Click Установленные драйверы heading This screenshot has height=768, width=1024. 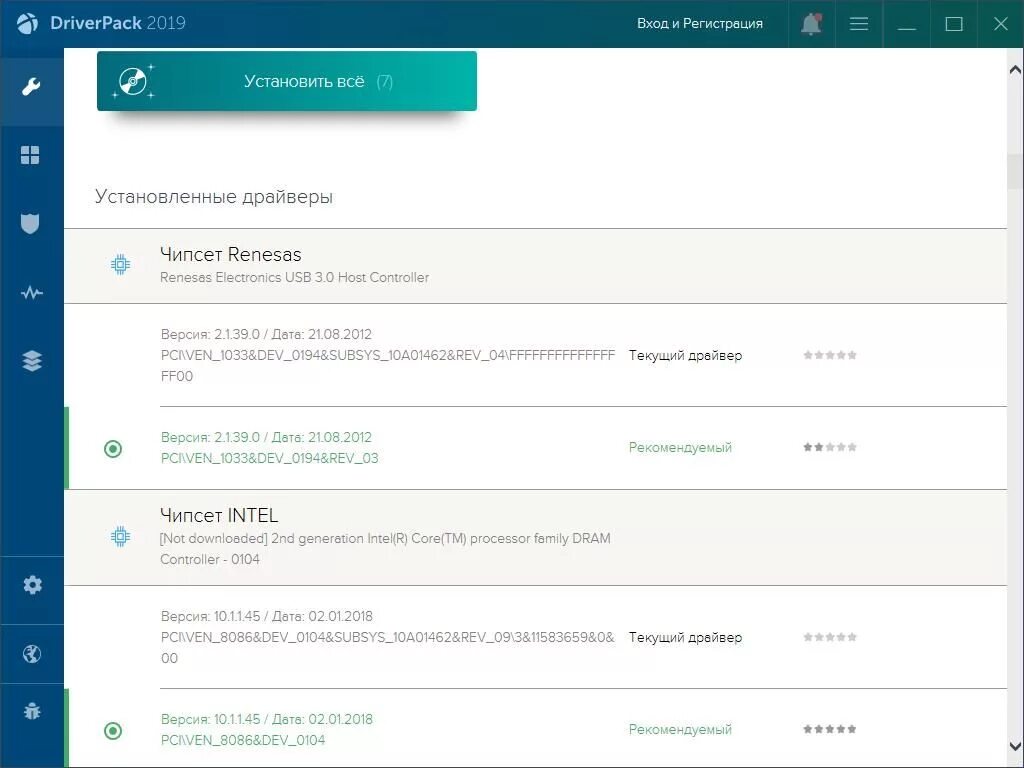pos(214,197)
